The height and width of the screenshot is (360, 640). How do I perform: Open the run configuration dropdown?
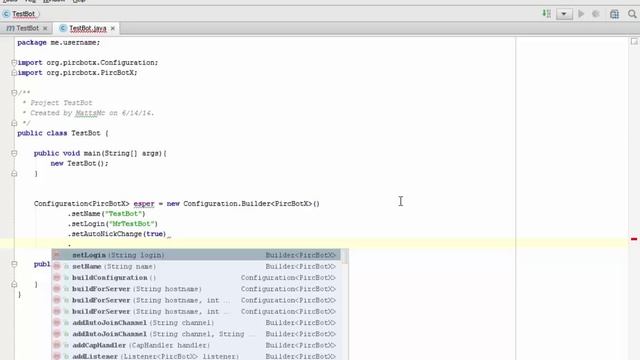564,14
